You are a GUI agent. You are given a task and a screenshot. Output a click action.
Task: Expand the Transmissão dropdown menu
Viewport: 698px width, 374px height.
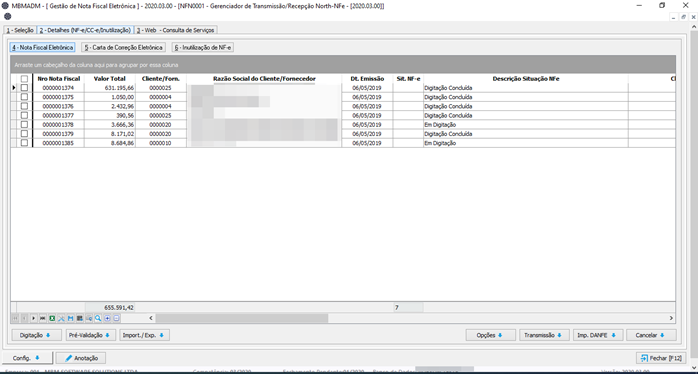544,335
